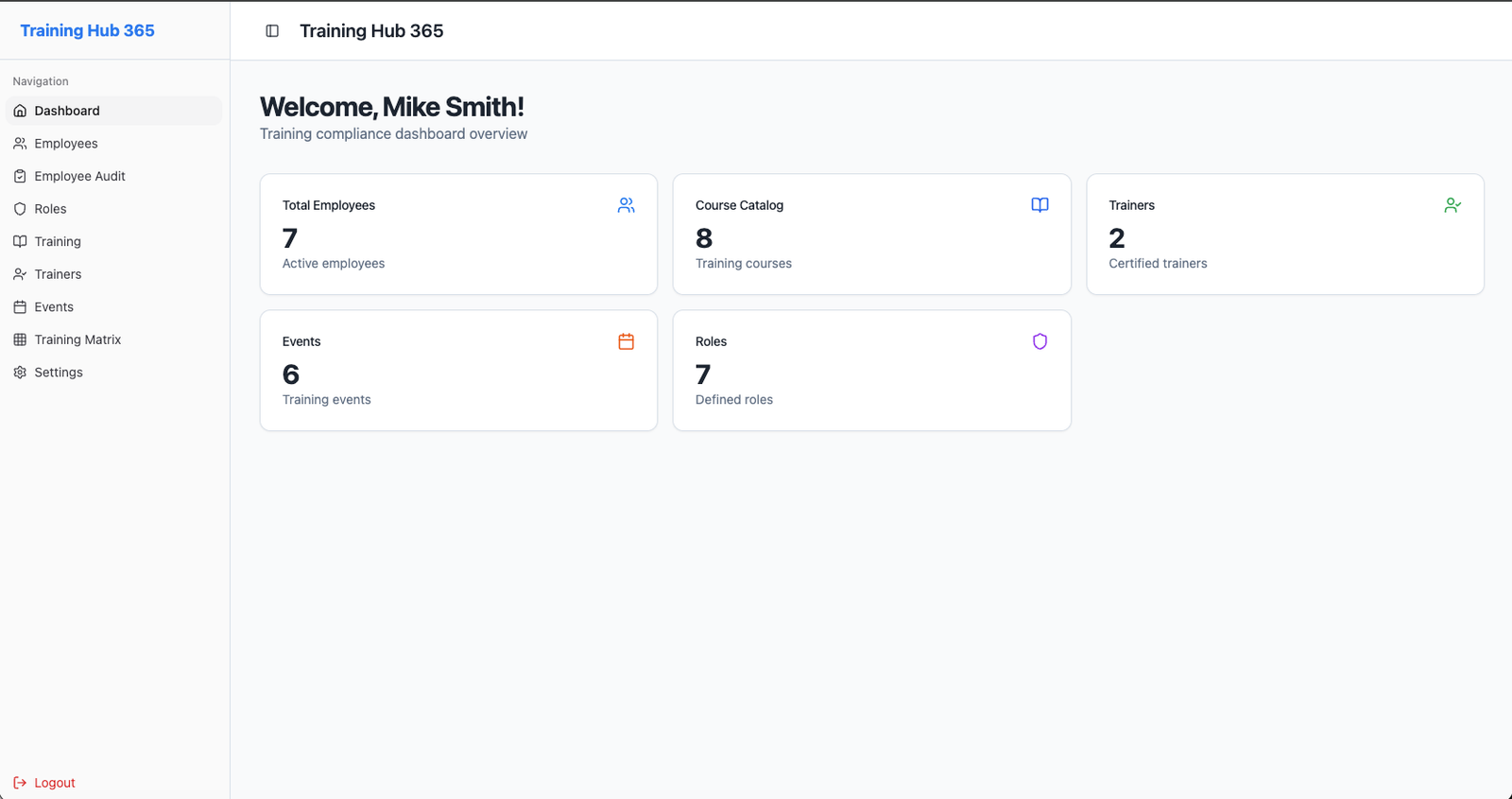Click the blue Training Hub 365 logo link
Image resolution: width=1512 pixels, height=799 pixels.
pos(87,30)
